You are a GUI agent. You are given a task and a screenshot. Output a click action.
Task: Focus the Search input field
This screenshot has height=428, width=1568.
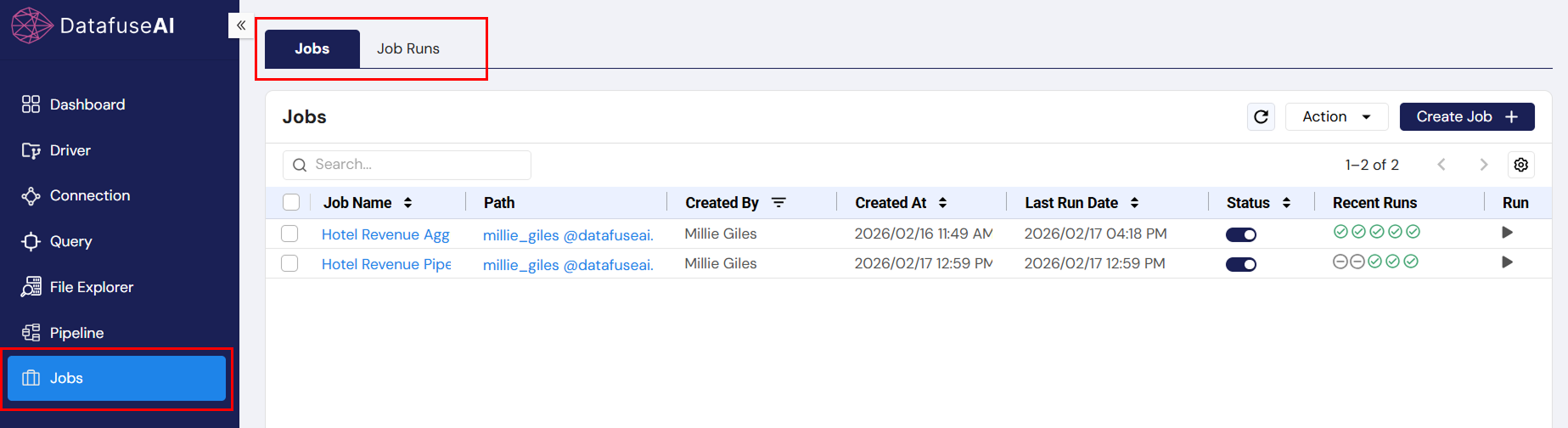click(407, 165)
